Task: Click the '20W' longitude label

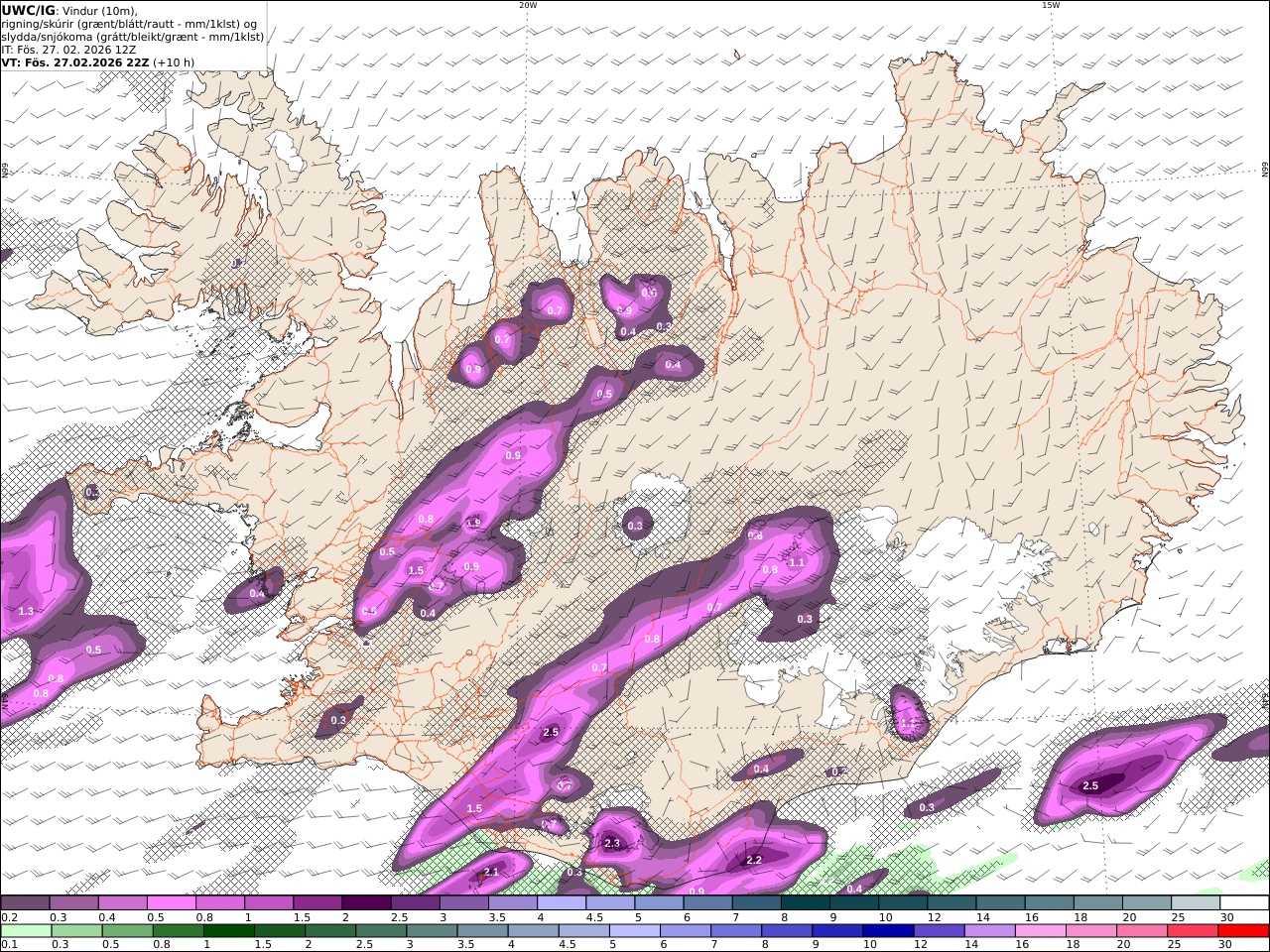Action: 528,5
